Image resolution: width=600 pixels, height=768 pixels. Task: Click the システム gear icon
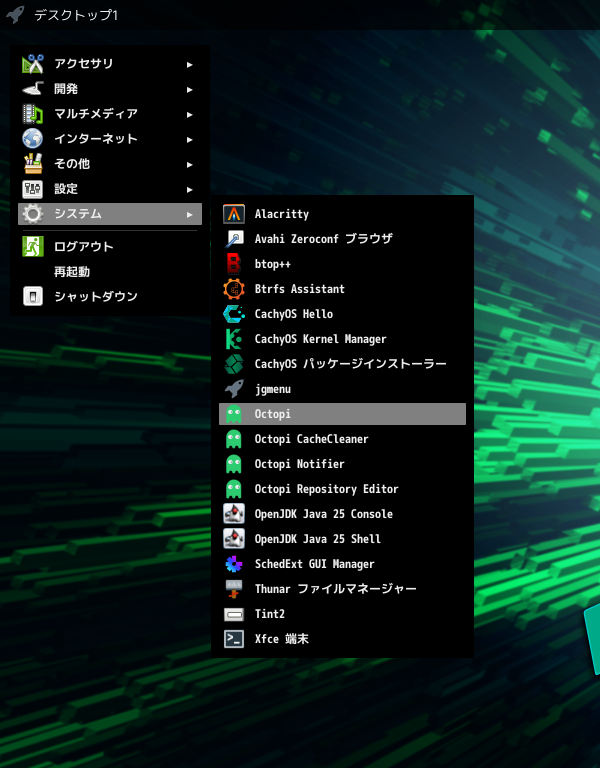pos(33,214)
